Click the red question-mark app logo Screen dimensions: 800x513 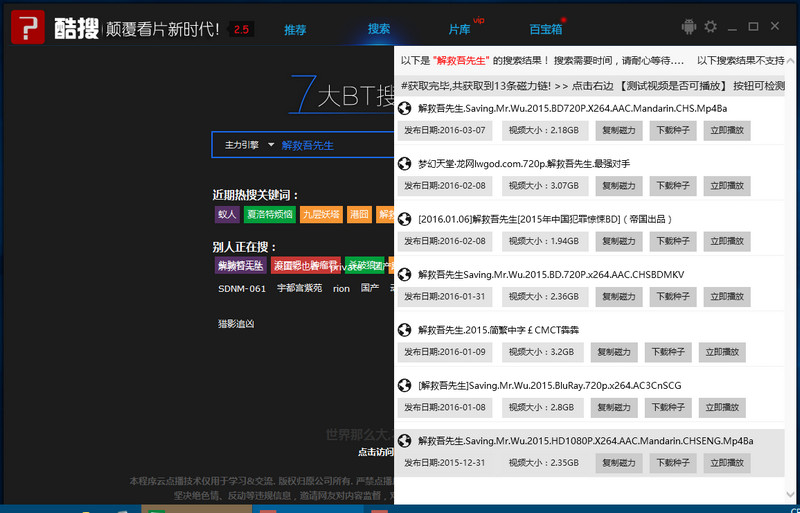28,27
